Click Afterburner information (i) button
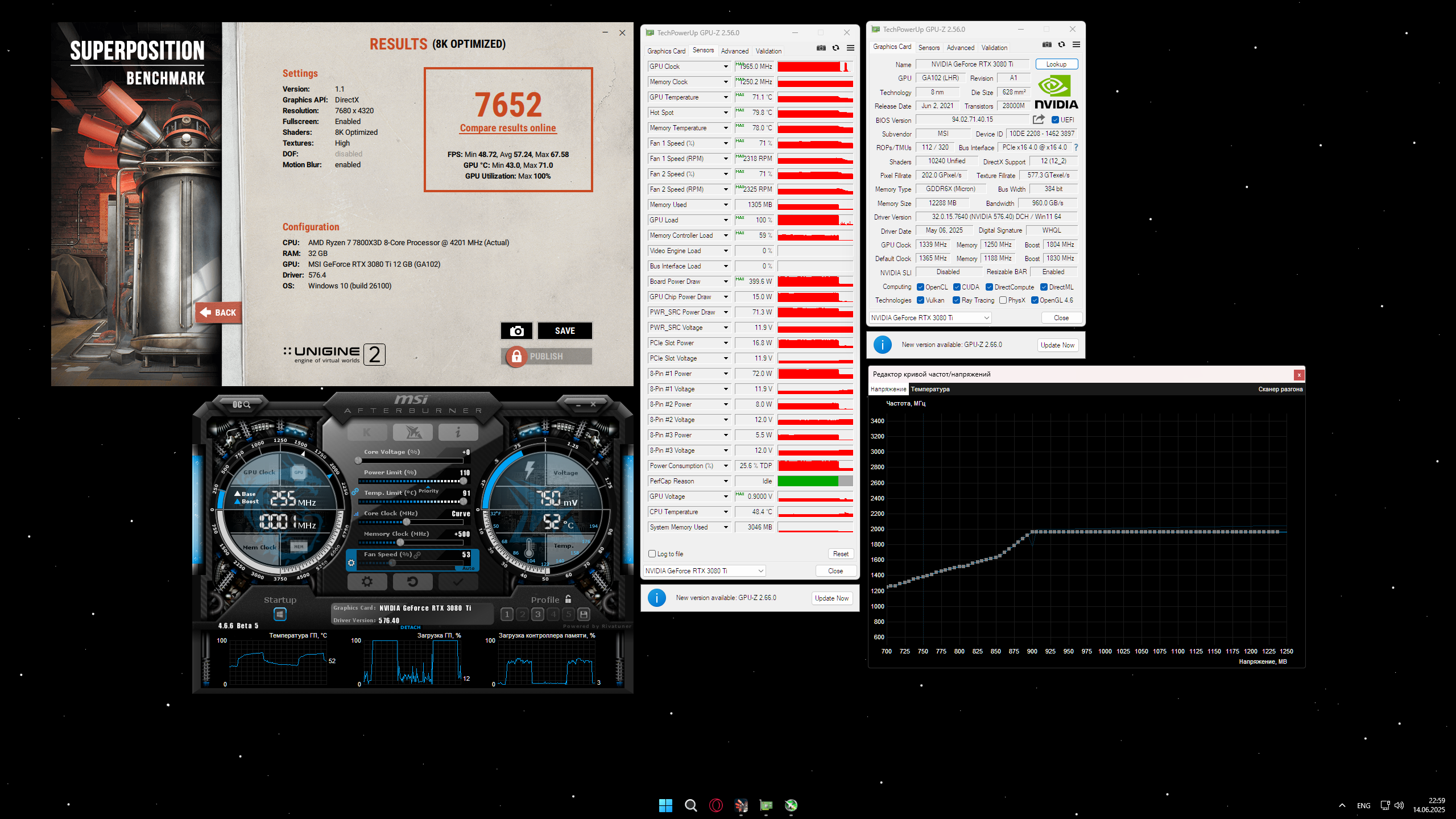The image size is (1456, 819). [458, 433]
